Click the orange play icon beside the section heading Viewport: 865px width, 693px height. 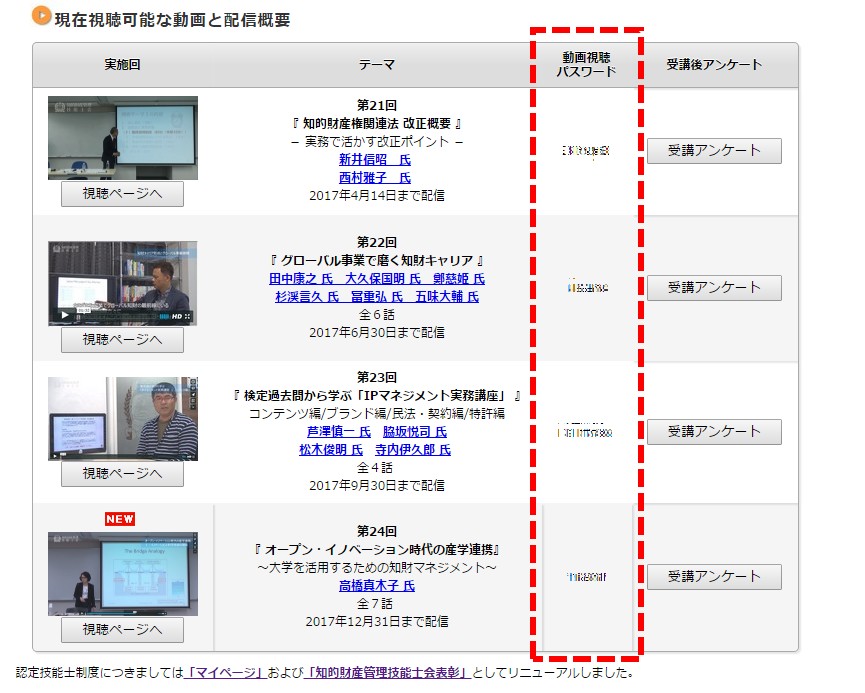point(41,16)
